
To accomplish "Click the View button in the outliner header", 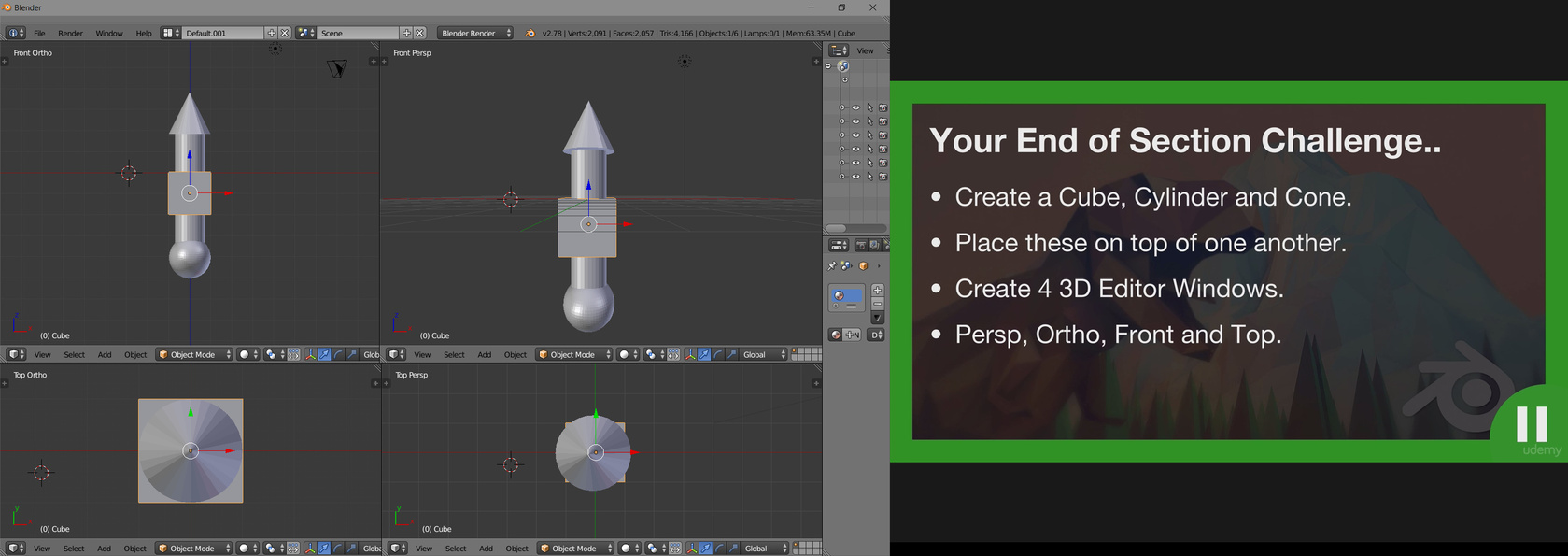I will [x=866, y=50].
